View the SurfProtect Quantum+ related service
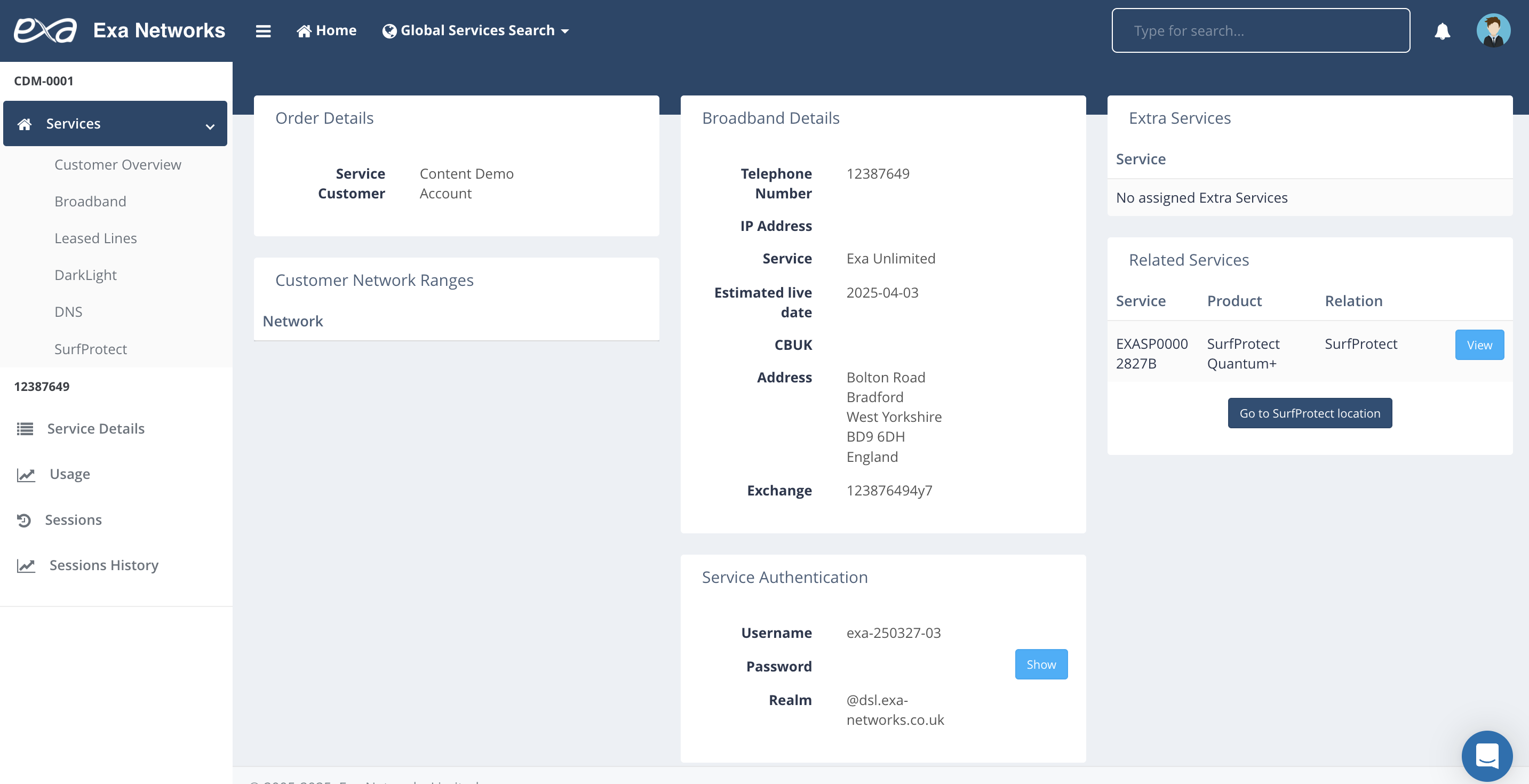The height and width of the screenshot is (784, 1529). pos(1478,345)
